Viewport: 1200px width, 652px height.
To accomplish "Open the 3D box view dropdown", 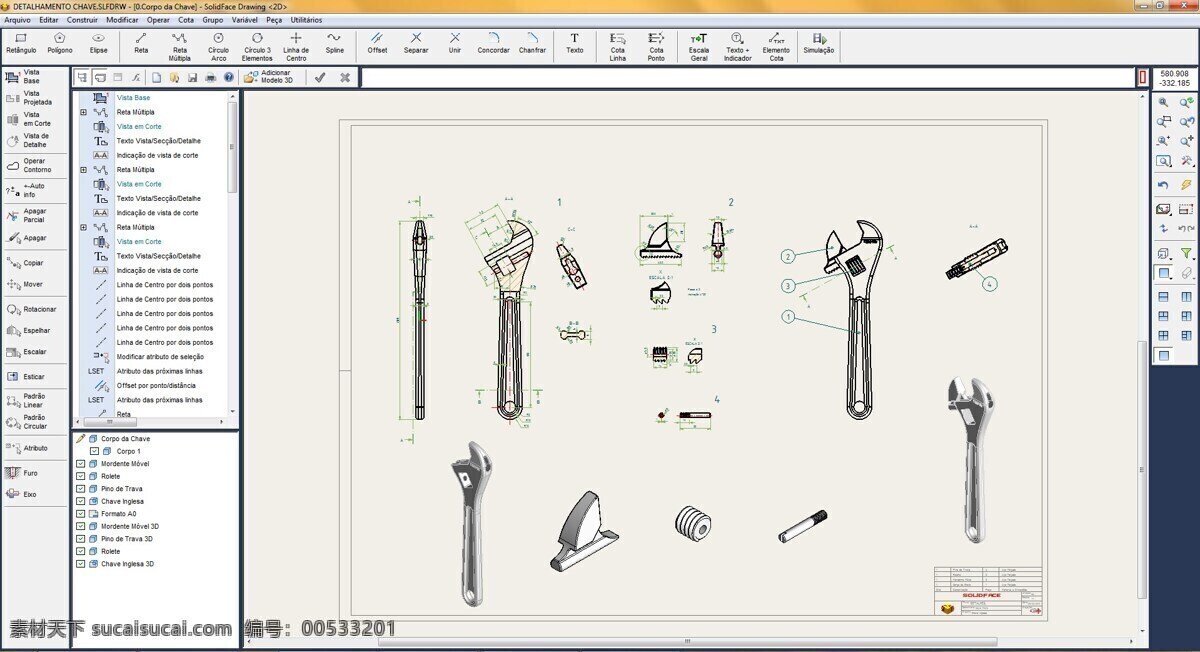I will click(x=1164, y=254).
